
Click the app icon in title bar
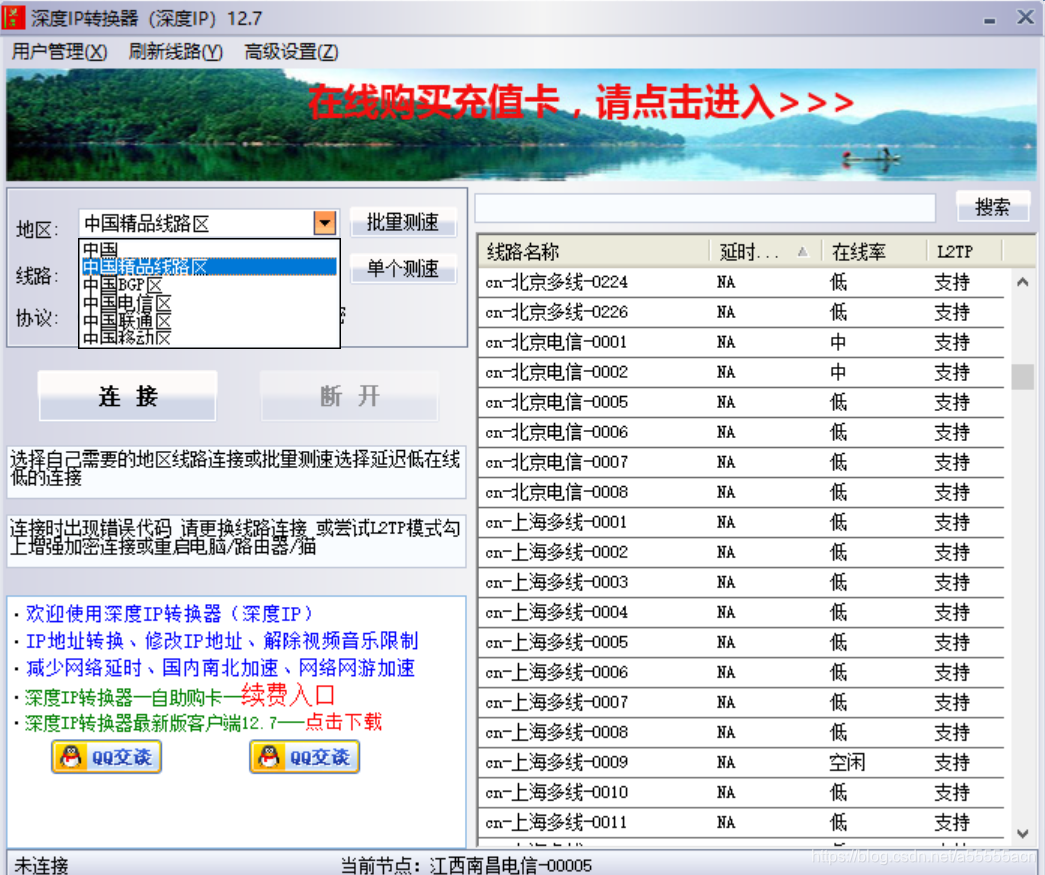click(13, 17)
